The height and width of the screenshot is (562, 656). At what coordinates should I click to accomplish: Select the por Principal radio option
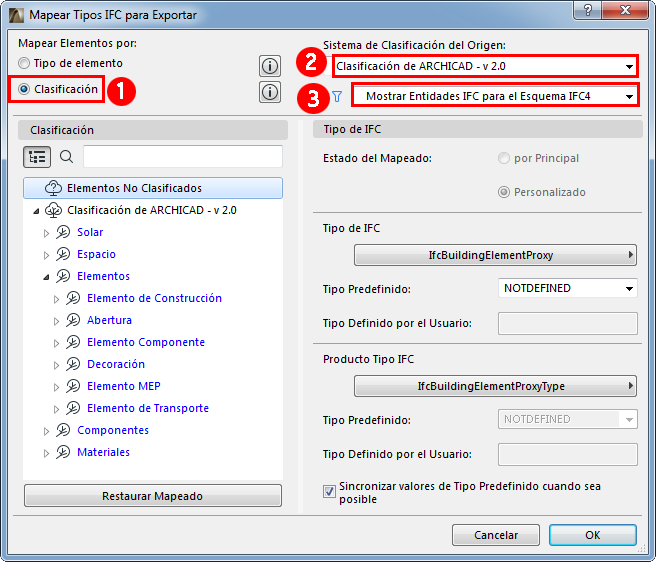click(x=504, y=158)
